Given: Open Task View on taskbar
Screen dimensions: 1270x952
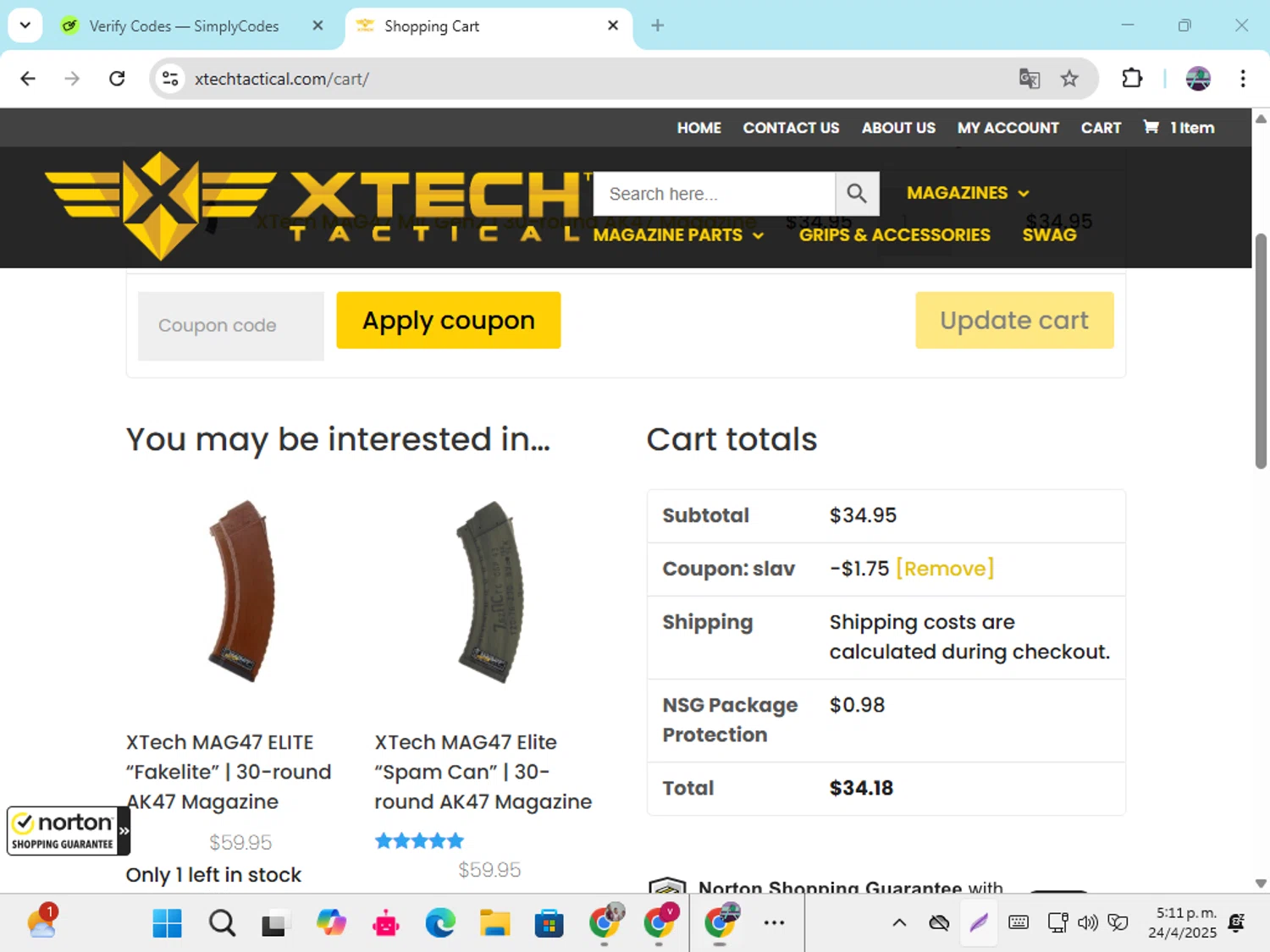Looking at the screenshot, I should click(x=274, y=923).
